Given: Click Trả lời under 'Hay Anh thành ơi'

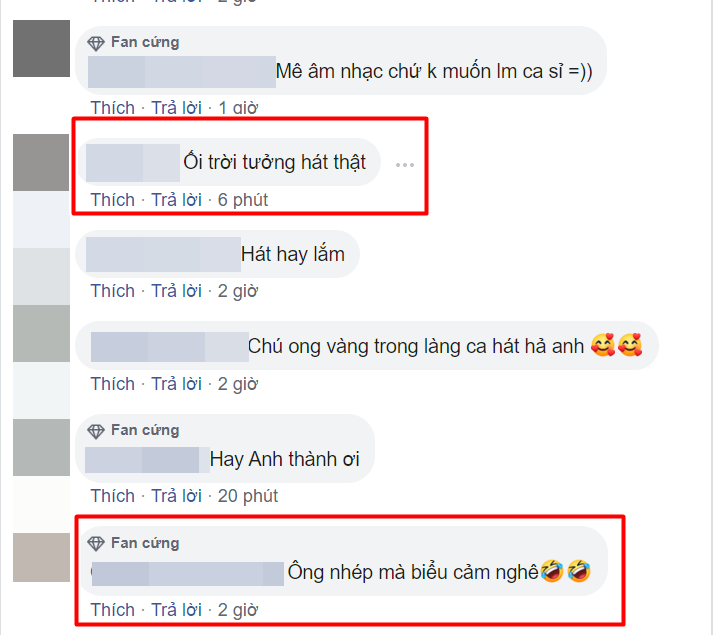Looking at the screenshot, I should coord(176,496).
